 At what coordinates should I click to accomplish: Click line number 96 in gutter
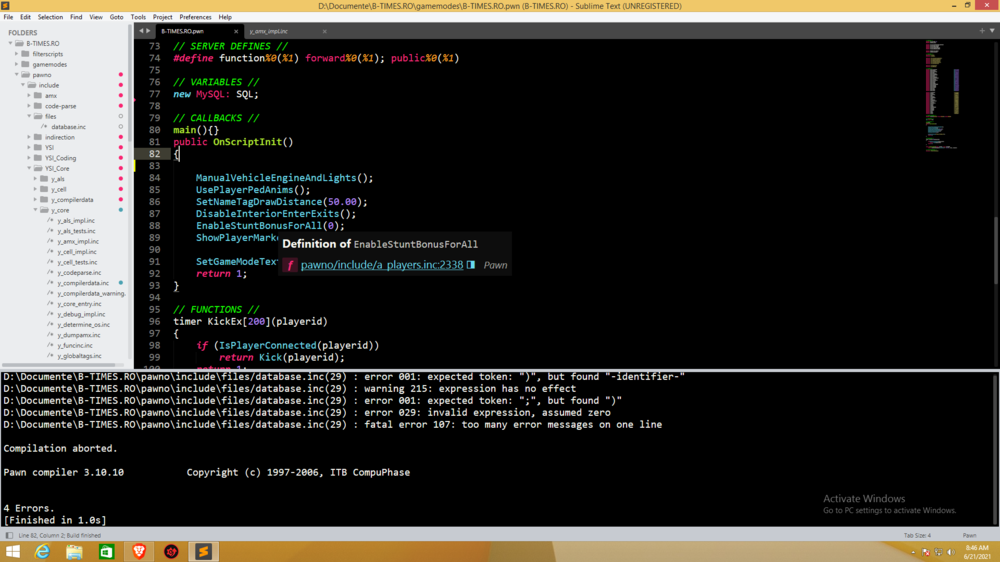coord(155,322)
